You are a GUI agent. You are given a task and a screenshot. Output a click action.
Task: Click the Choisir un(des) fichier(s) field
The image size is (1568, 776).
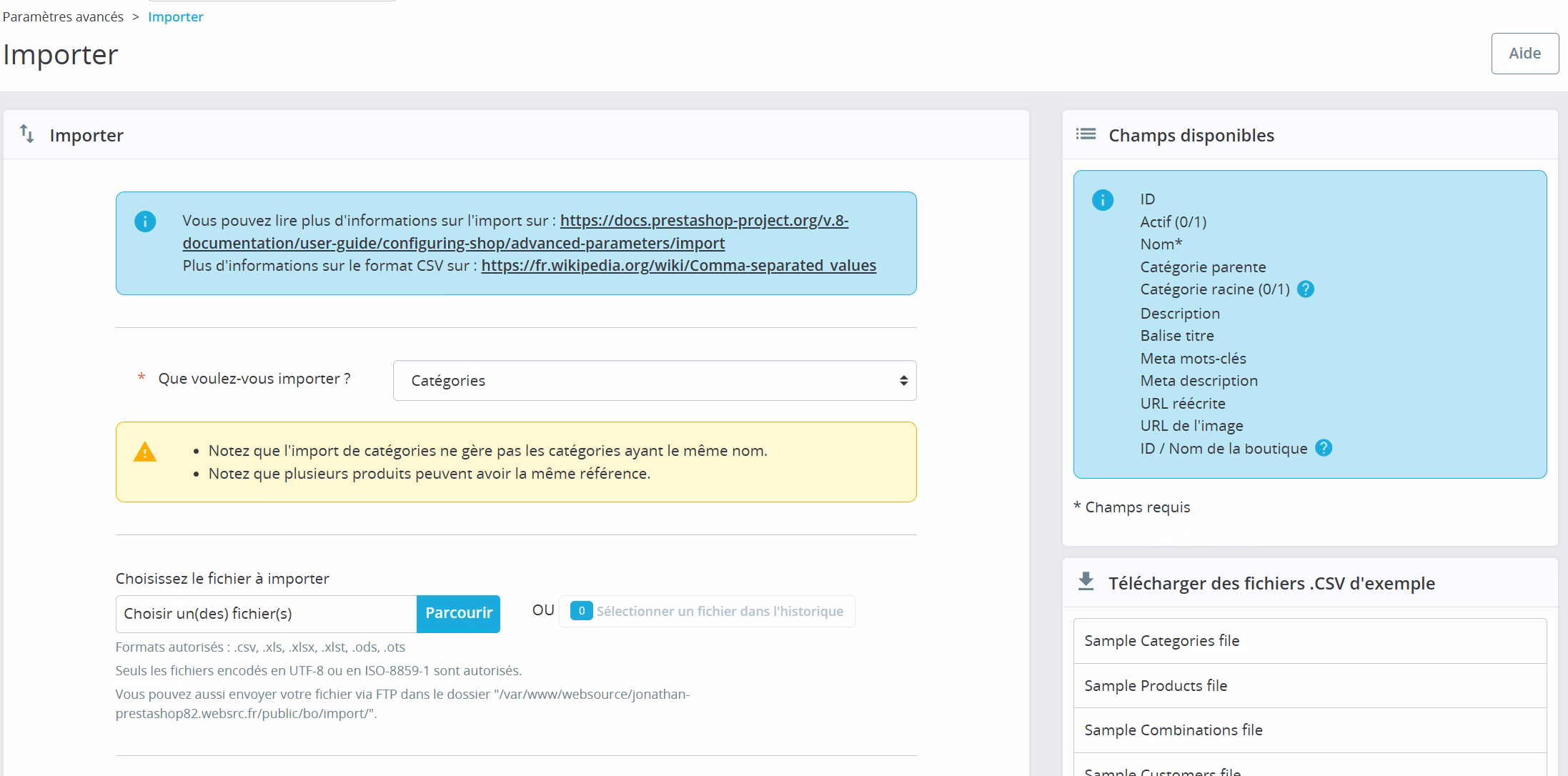coord(266,613)
